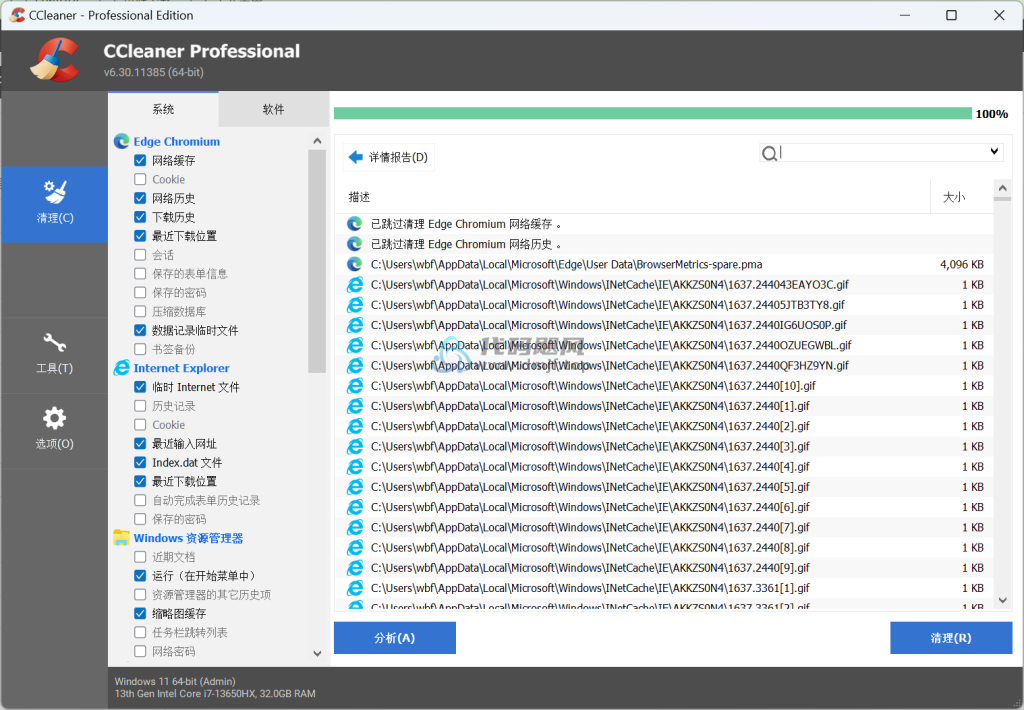Sort results by 大小 column header
Viewport: 1024px width, 710px height.
coord(962,197)
